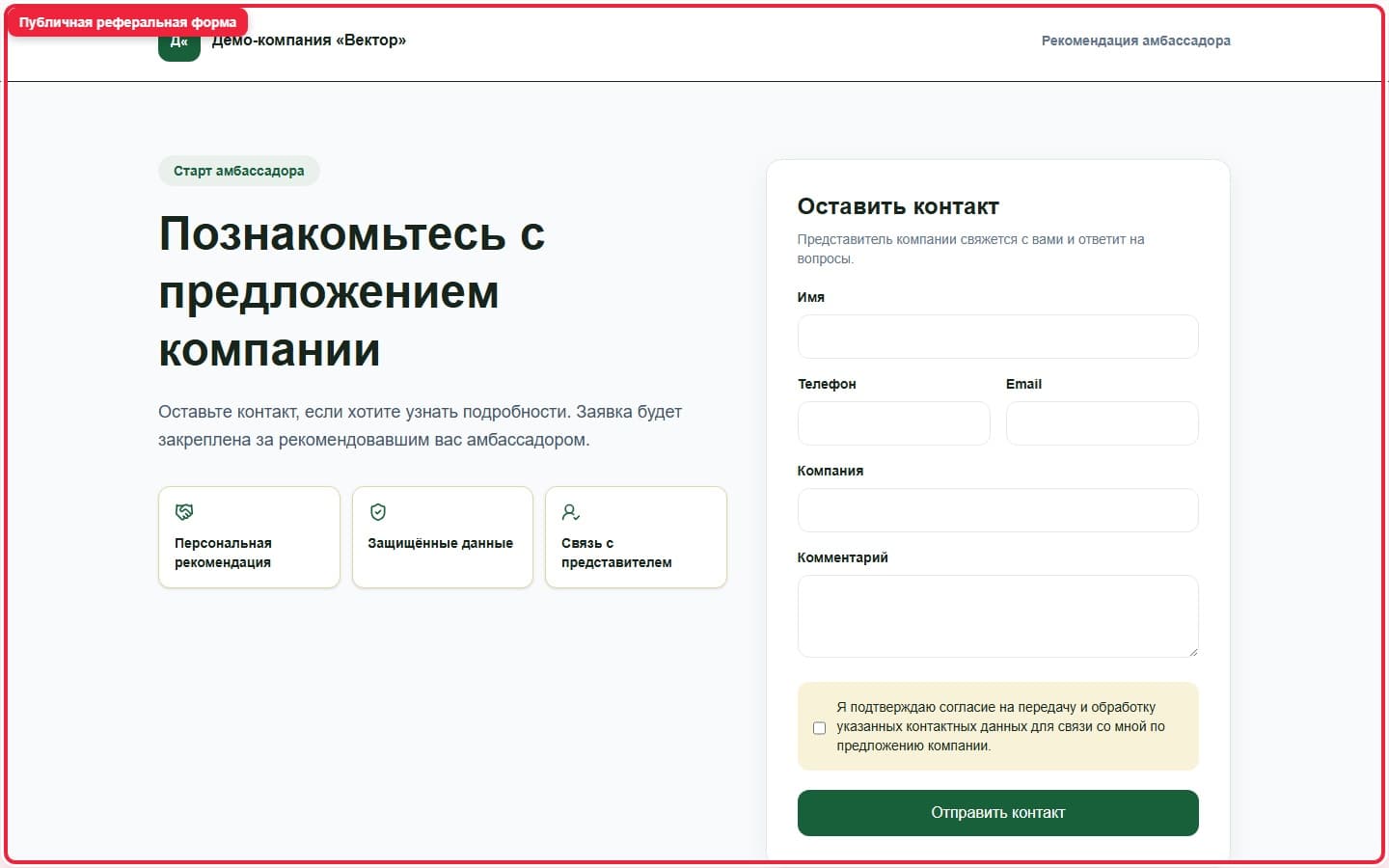Click the Компания field label

pyautogui.click(x=831, y=471)
